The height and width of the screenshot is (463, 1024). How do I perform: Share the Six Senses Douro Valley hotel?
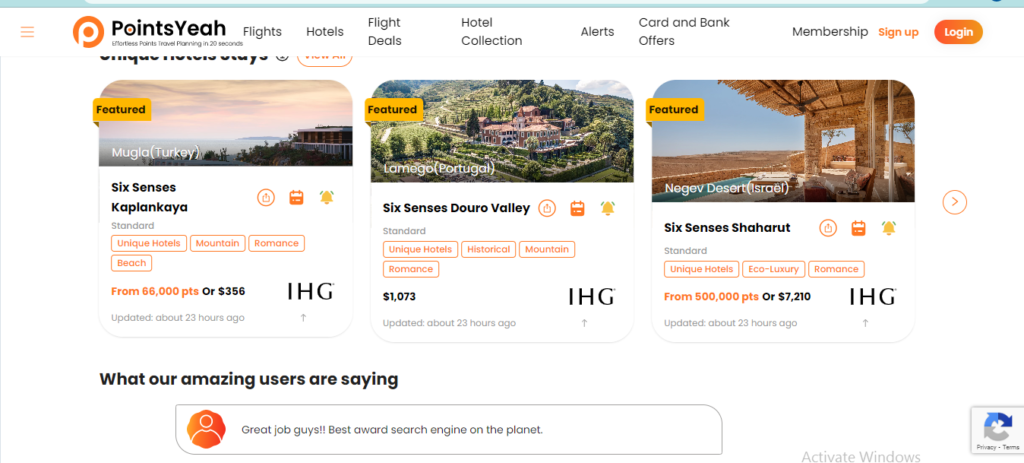pos(547,208)
